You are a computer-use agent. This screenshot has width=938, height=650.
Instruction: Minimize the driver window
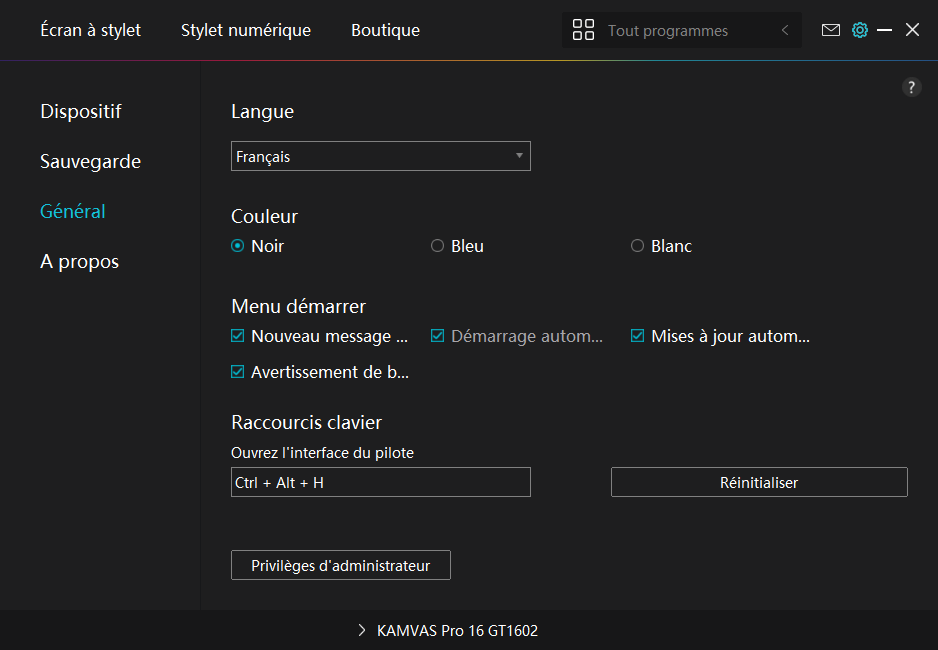[x=884, y=30]
